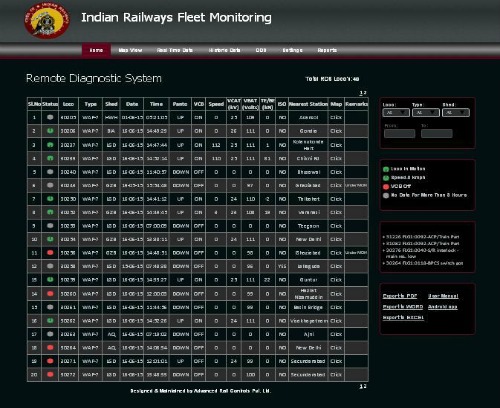Switch to Historic Data tab
Viewport: 500px width, 408px height.
(224, 50)
